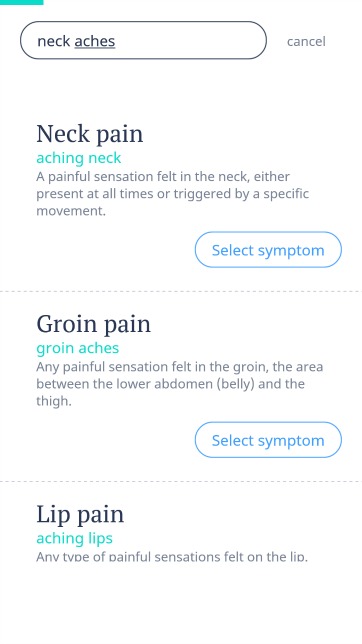Click the 'neck aches' search field
This screenshot has width=362, height=644.
(143, 41)
